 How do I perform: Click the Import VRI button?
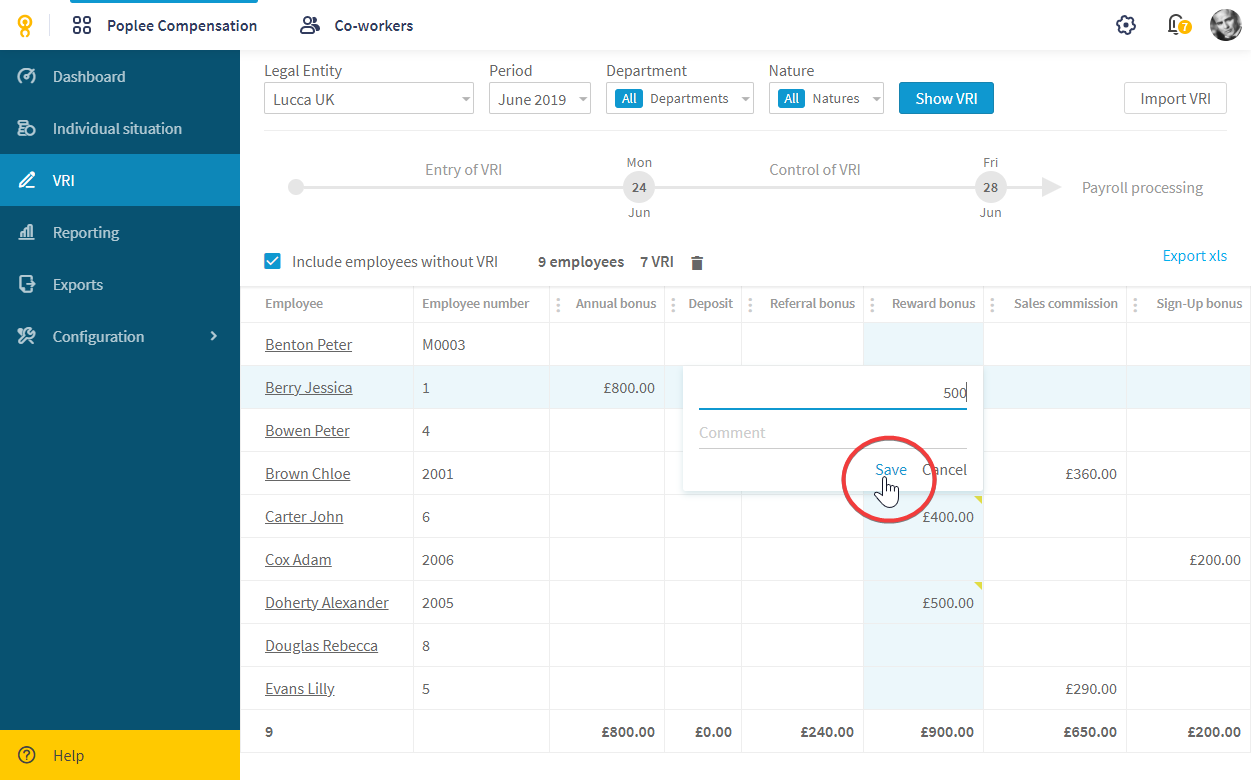[x=1176, y=98]
